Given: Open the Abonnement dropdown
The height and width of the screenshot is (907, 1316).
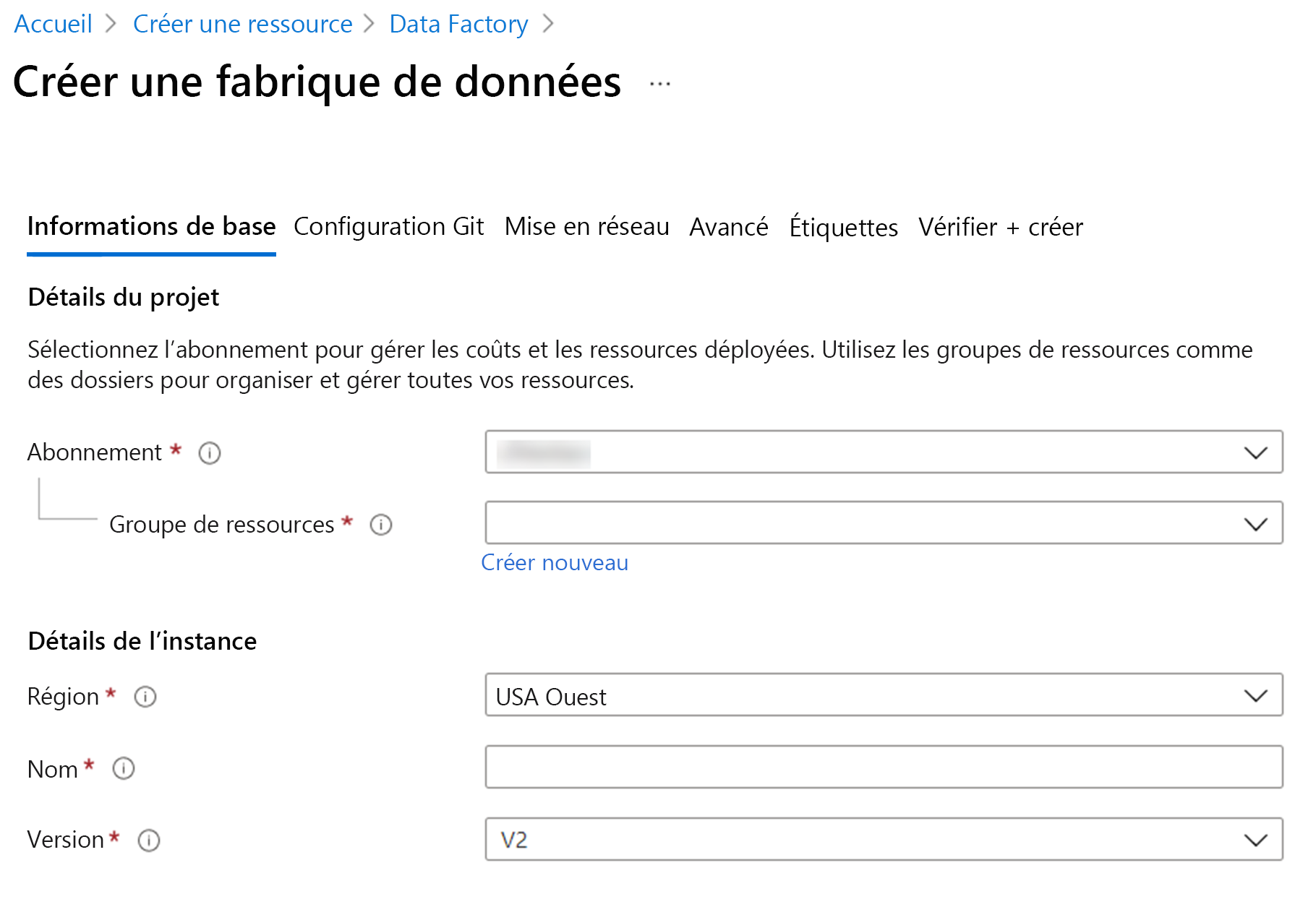Looking at the screenshot, I should tap(884, 452).
